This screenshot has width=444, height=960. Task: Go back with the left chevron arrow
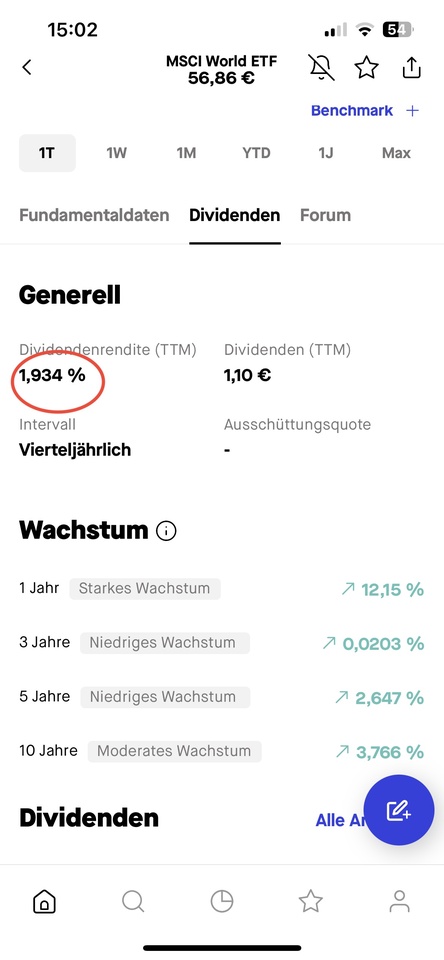pos(26,67)
